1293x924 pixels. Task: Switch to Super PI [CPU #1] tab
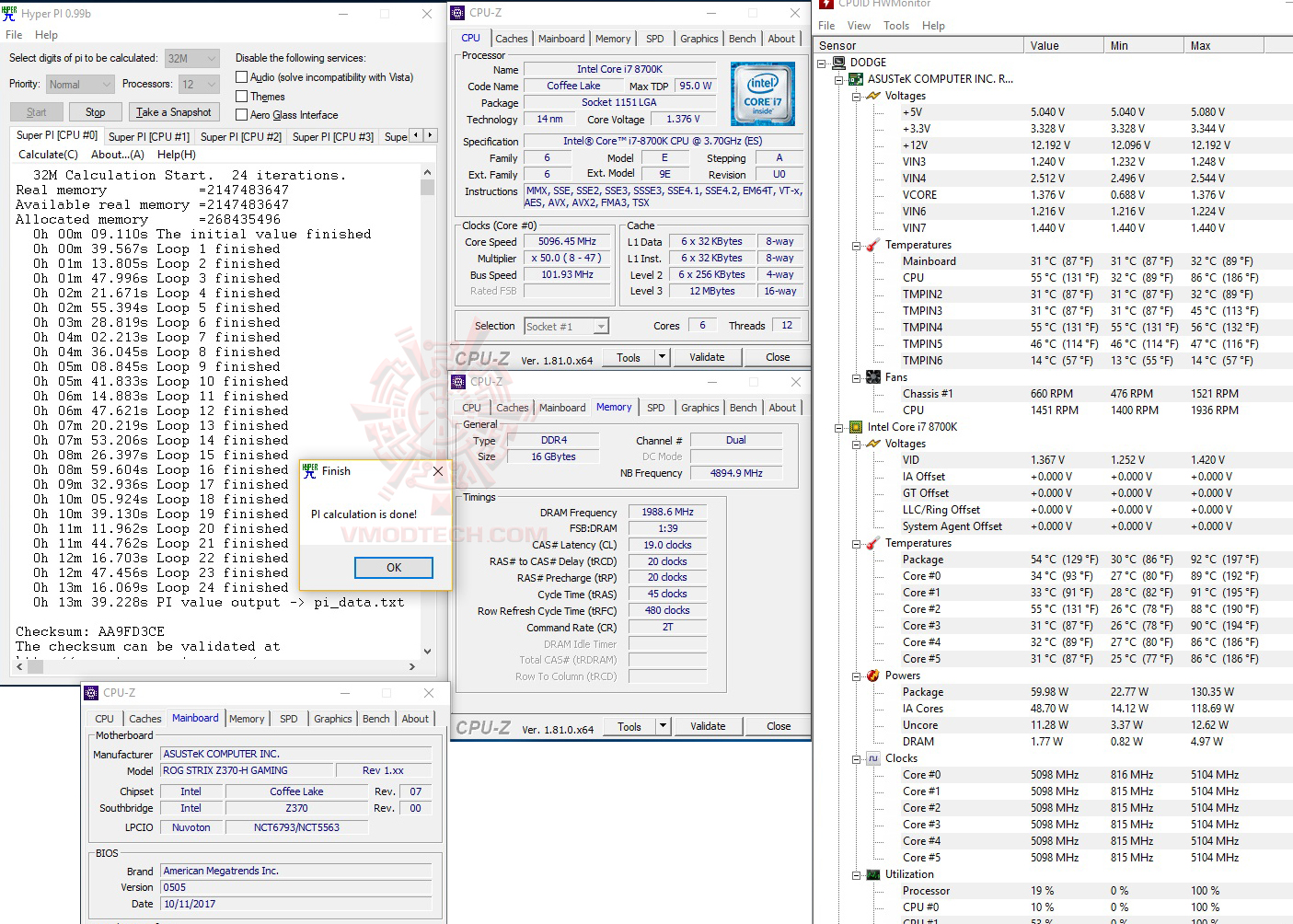tap(149, 137)
